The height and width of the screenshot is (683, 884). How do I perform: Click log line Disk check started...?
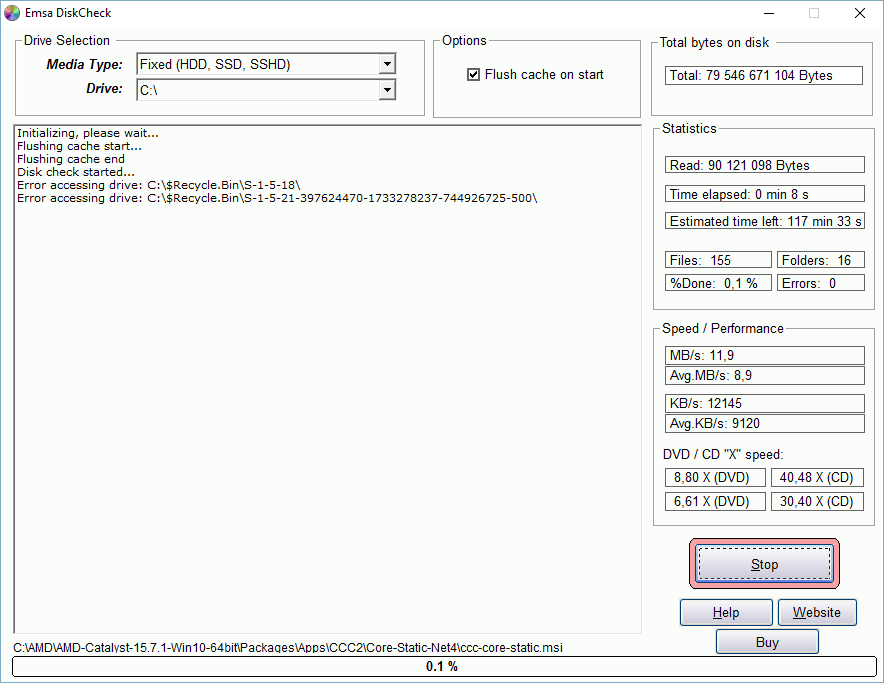pyautogui.click(x=76, y=172)
